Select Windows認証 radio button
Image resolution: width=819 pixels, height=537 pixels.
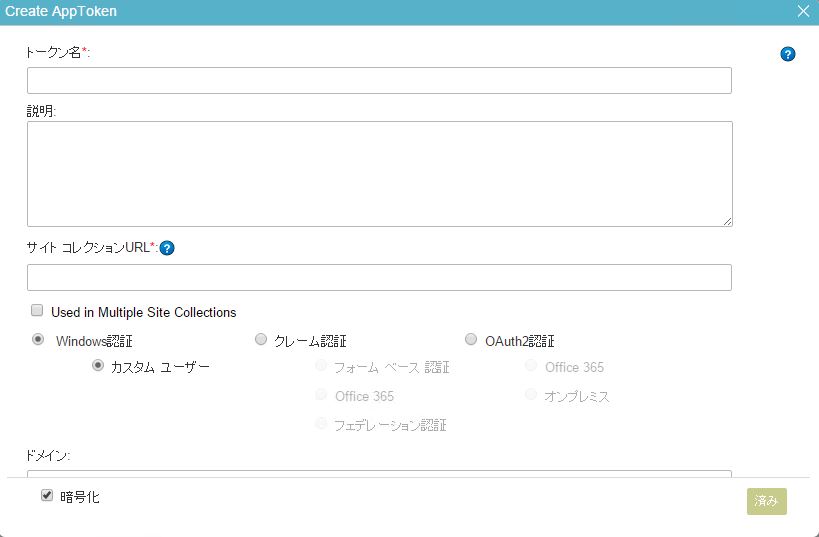pyautogui.click(x=38, y=339)
